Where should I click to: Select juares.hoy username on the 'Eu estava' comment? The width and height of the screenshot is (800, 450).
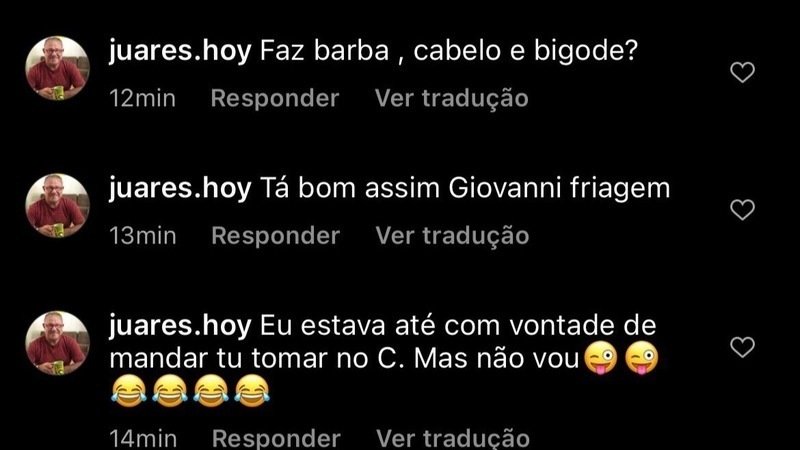point(180,327)
